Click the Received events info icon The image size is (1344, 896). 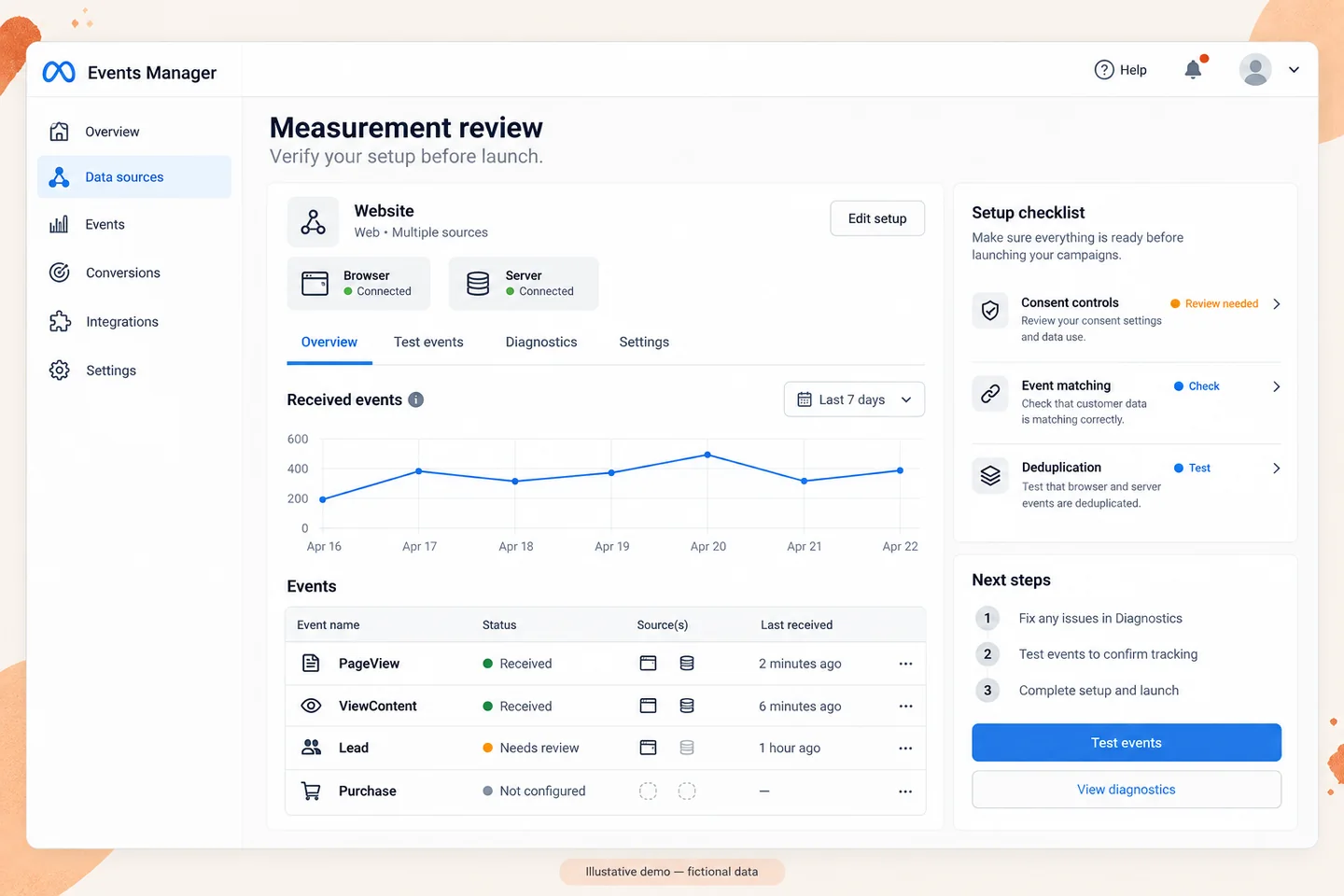point(416,399)
